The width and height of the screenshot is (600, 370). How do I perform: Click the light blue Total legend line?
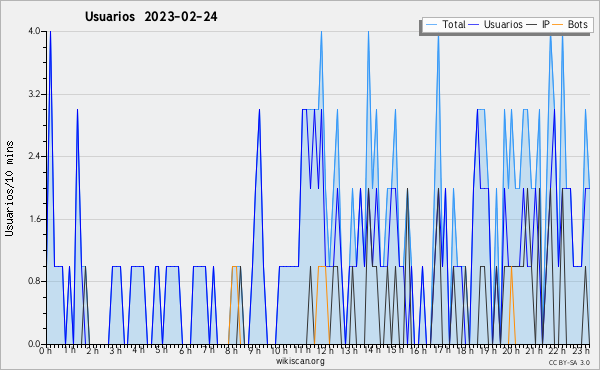coord(431,24)
